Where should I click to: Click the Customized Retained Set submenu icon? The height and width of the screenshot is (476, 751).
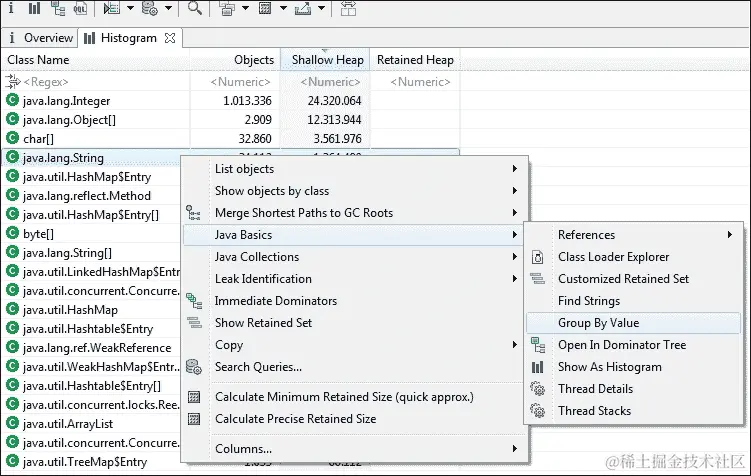[537, 279]
